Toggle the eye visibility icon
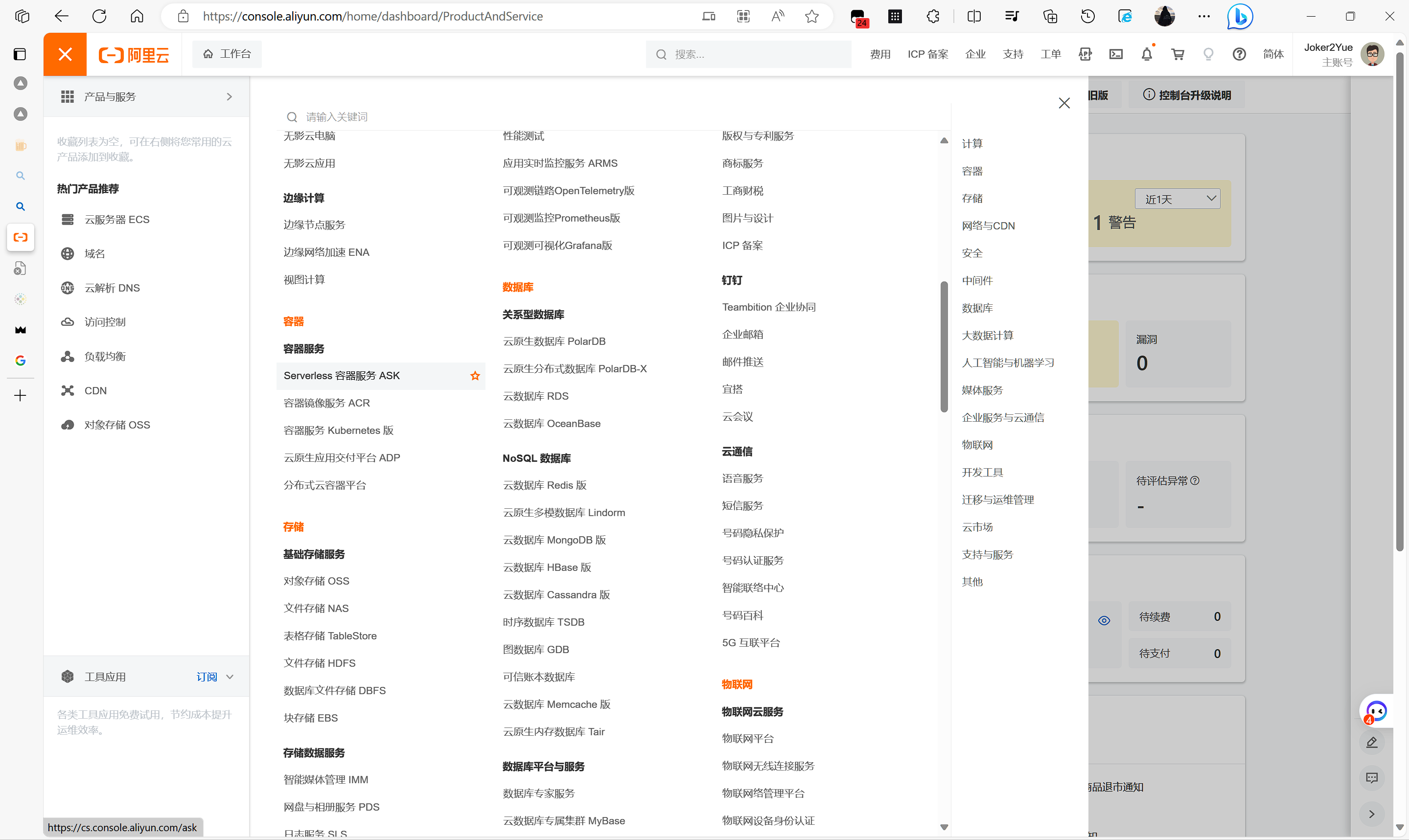This screenshot has height=840, width=1409. [1104, 620]
